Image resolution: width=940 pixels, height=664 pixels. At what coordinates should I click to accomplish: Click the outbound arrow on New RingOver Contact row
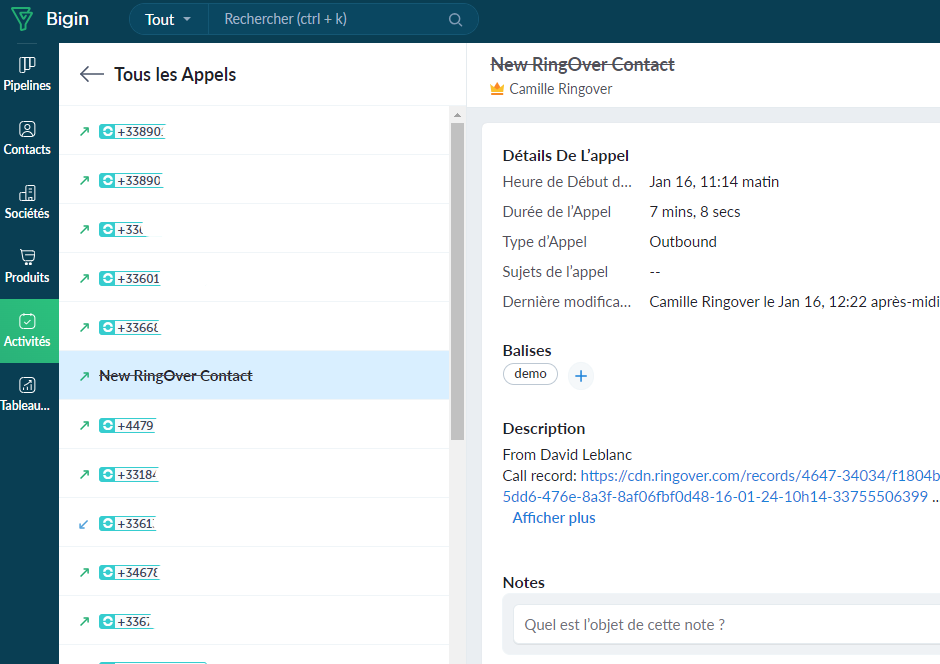[84, 376]
